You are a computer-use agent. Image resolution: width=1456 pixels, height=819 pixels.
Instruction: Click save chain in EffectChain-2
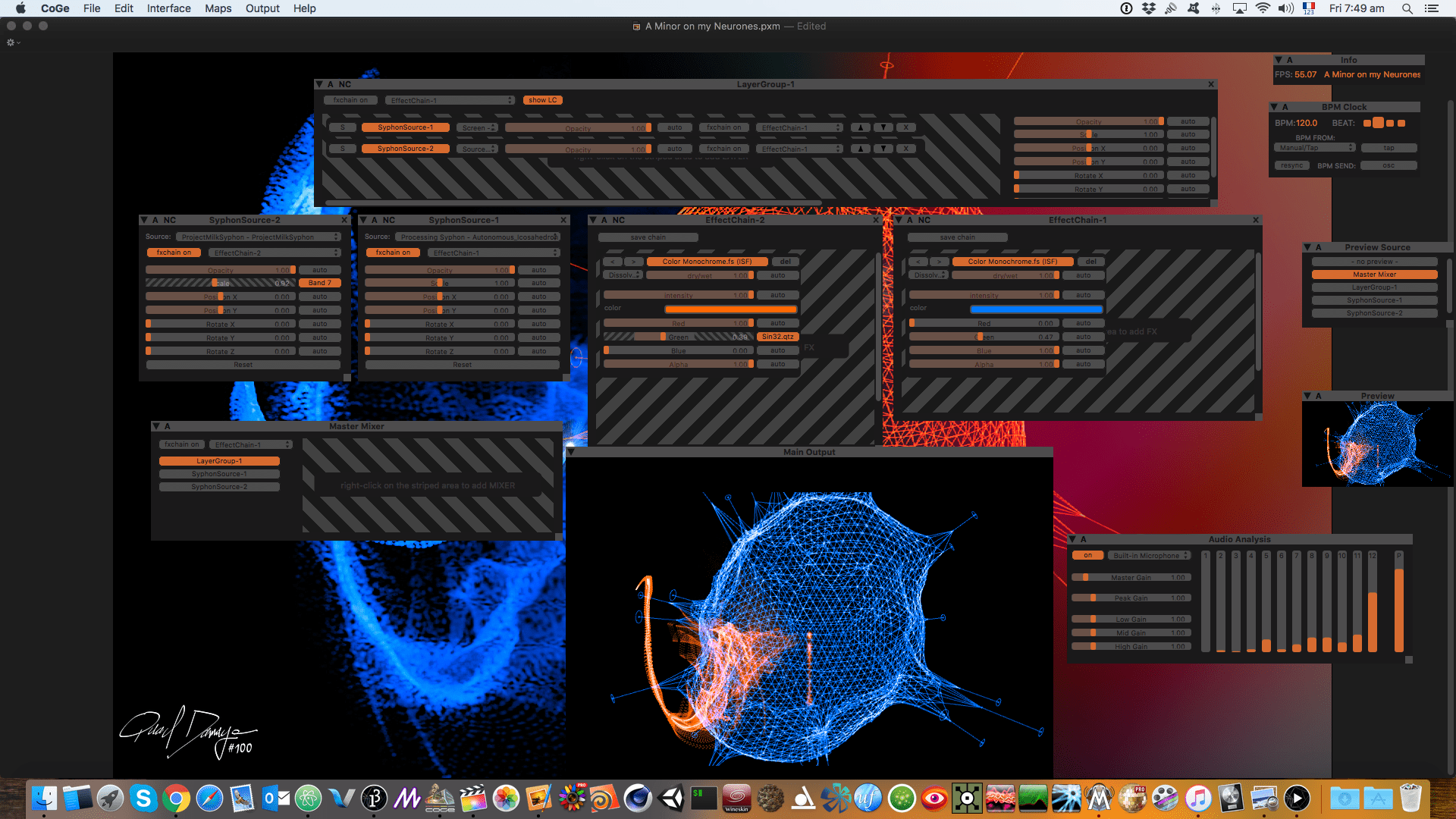pyautogui.click(x=648, y=237)
